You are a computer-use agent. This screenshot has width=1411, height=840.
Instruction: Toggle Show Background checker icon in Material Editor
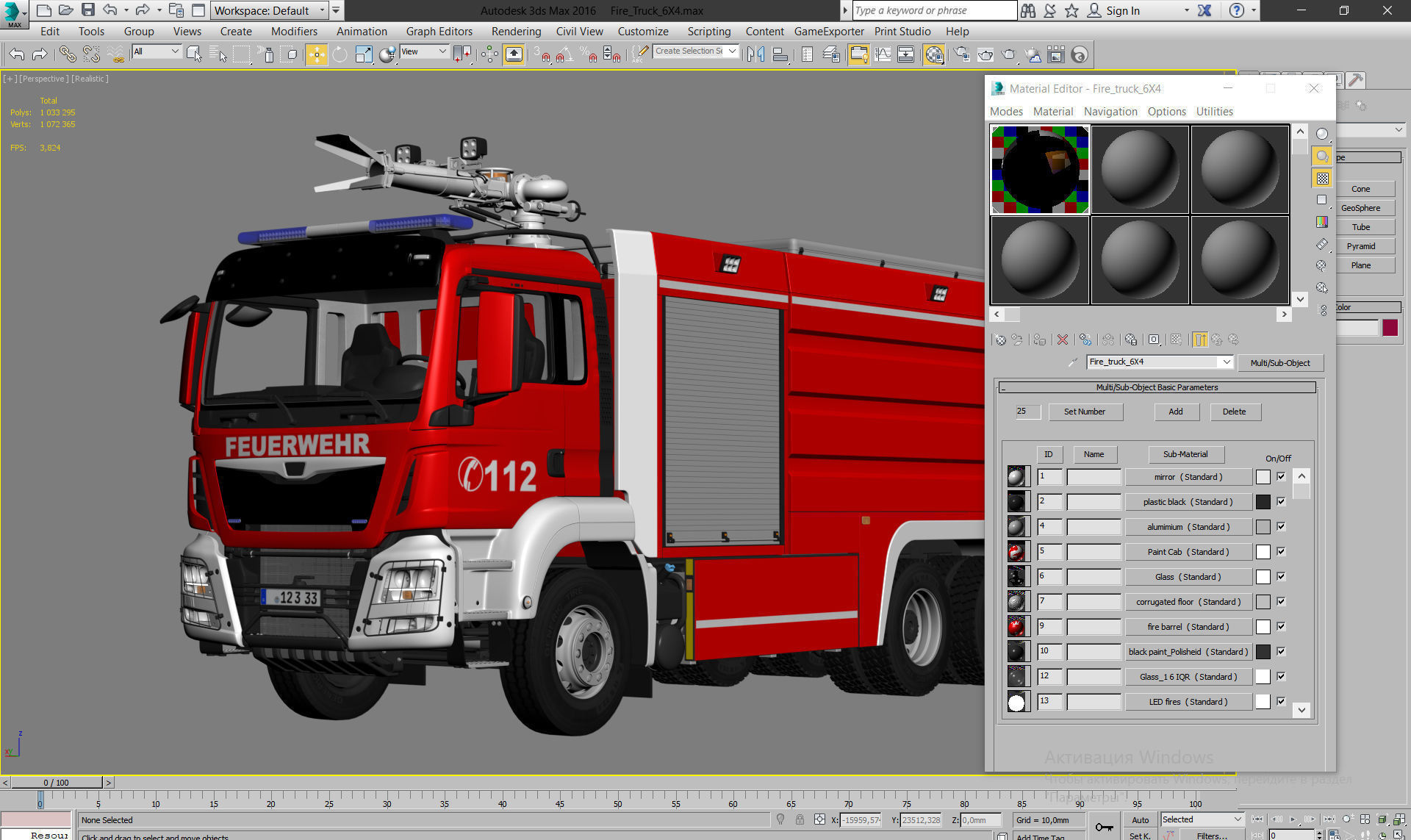coord(1322,179)
